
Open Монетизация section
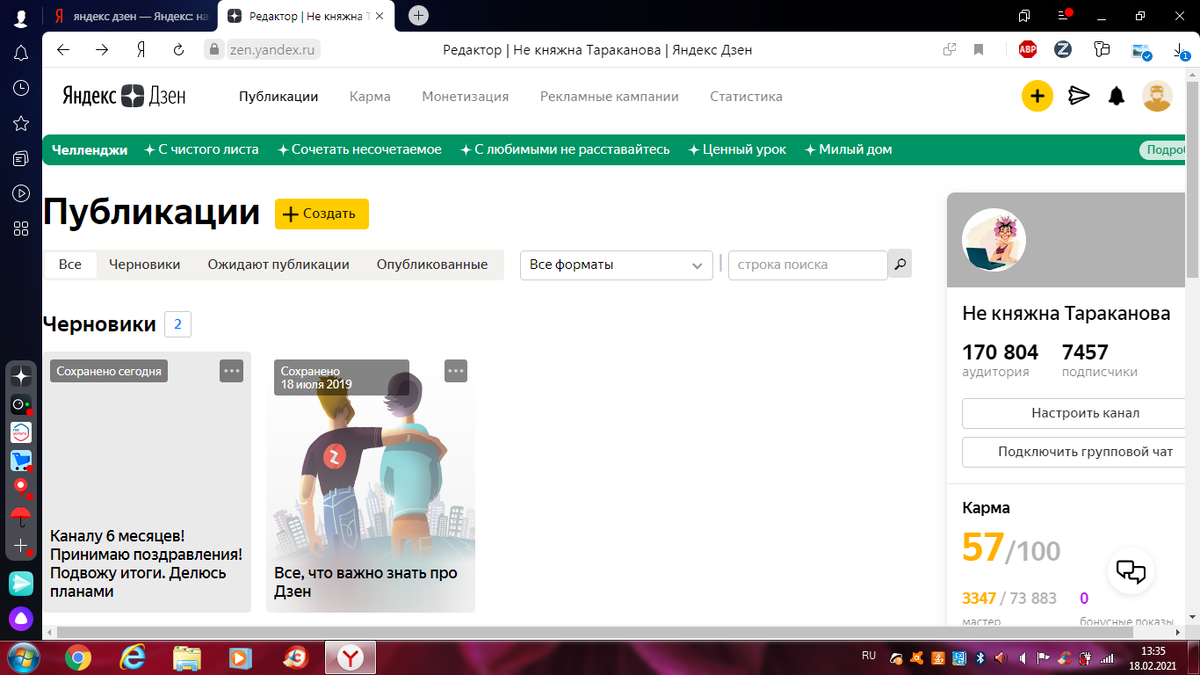tap(465, 97)
